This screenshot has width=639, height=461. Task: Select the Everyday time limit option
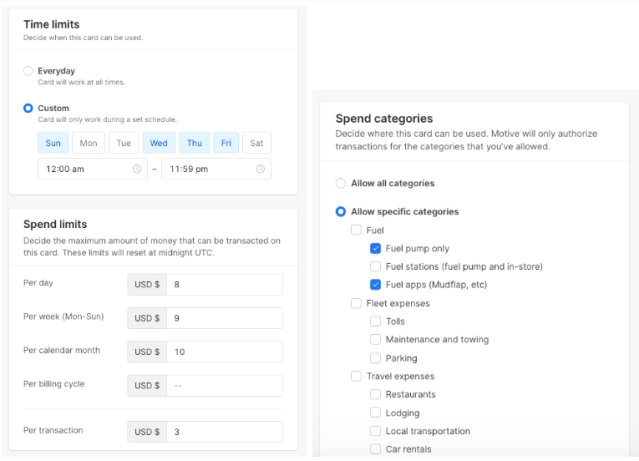pyautogui.click(x=28, y=71)
